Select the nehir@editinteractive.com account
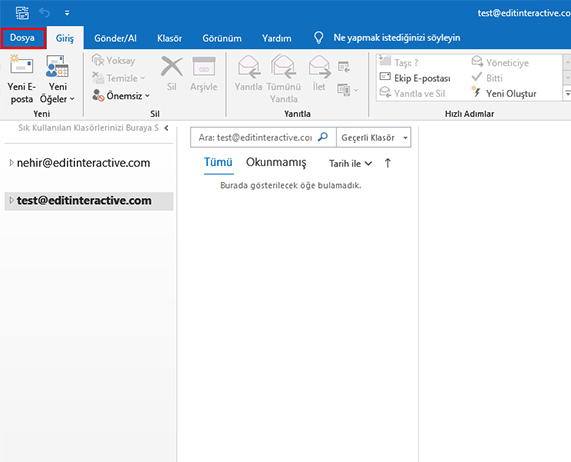This screenshot has width=571, height=462. tap(83, 163)
